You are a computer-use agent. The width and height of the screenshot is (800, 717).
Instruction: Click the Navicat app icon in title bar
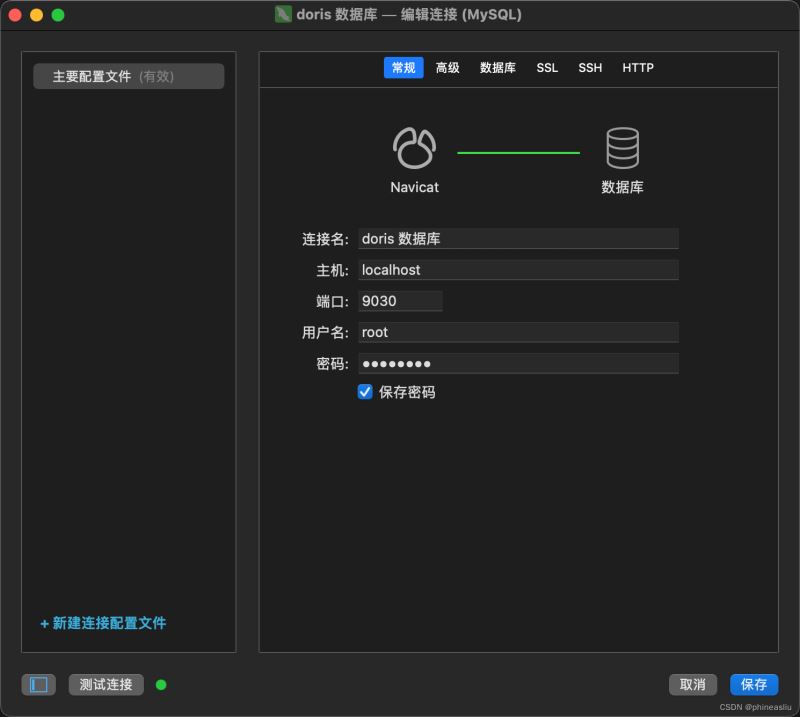[283, 14]
